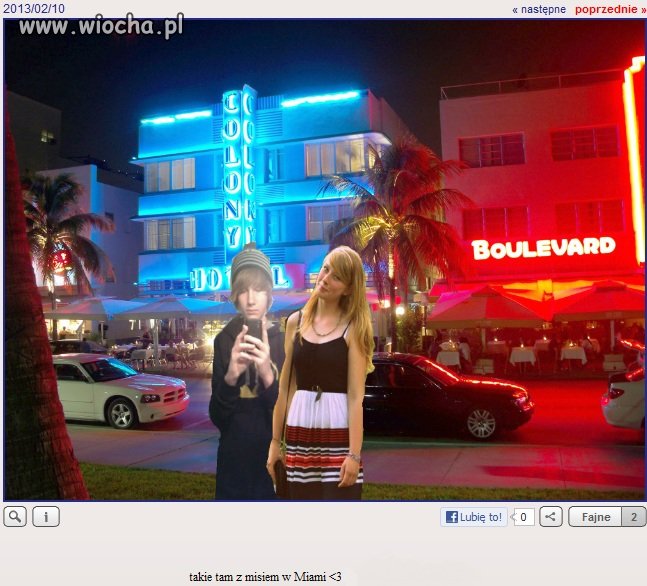Go to '« następne' link
647x586 pixels.
tap(539, 9)
